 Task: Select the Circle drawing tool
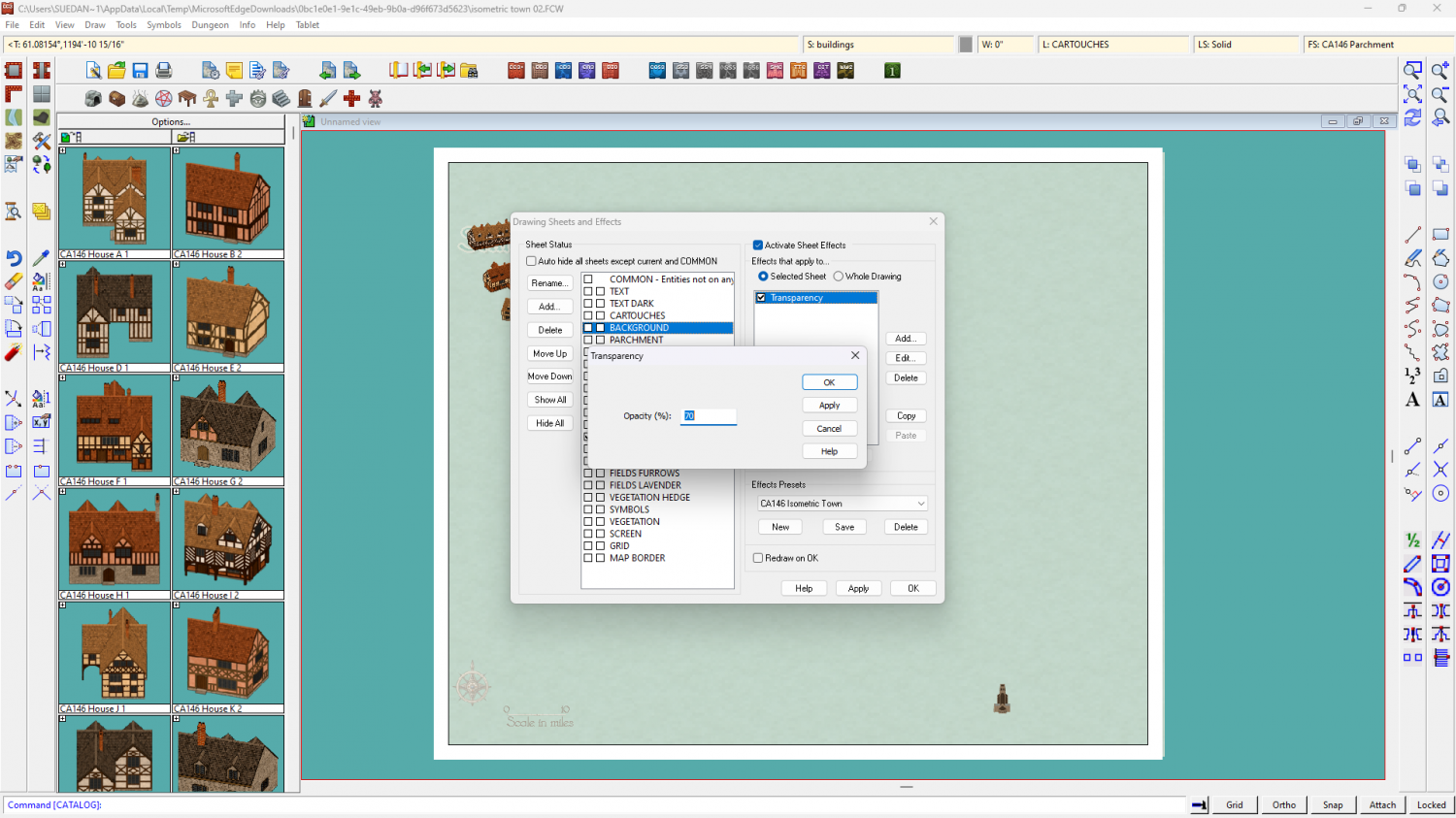point(1440,281)
